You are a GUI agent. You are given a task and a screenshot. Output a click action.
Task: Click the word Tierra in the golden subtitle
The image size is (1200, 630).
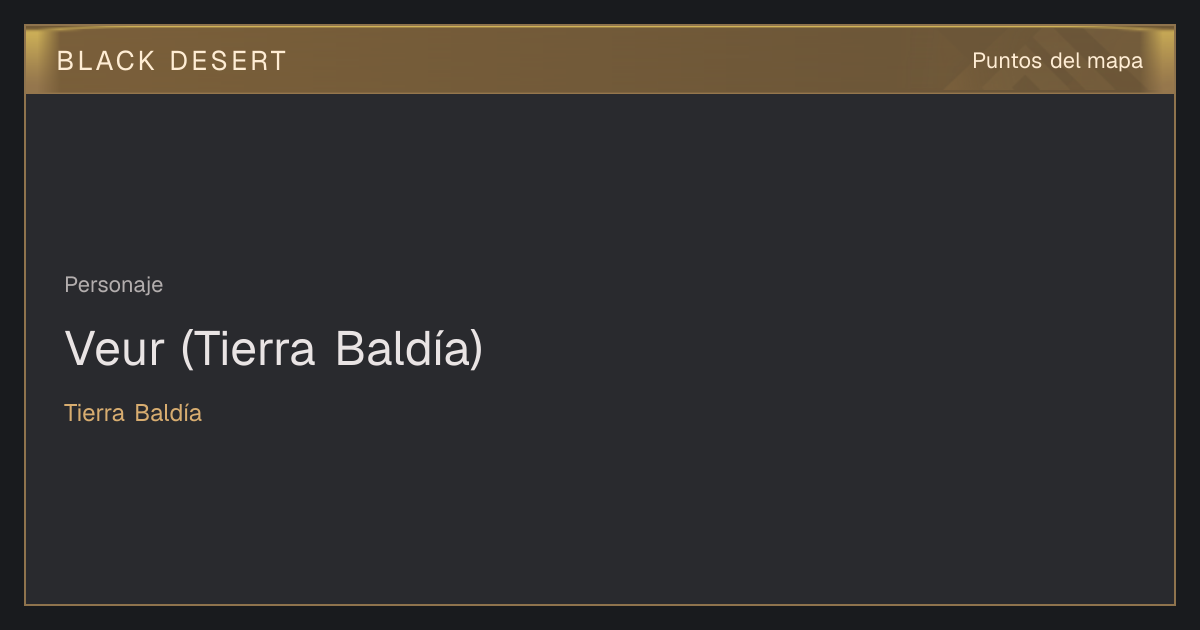tap(94, 413)
